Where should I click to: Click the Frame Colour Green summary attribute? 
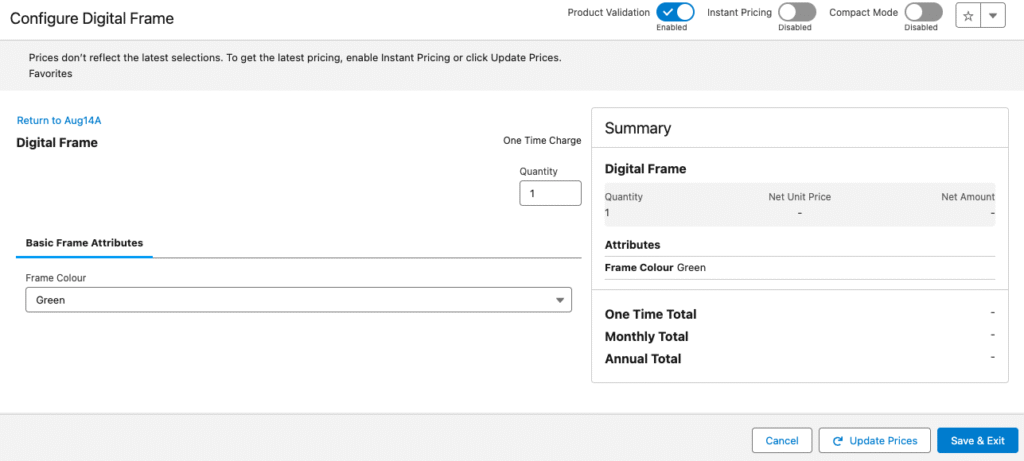654,268
